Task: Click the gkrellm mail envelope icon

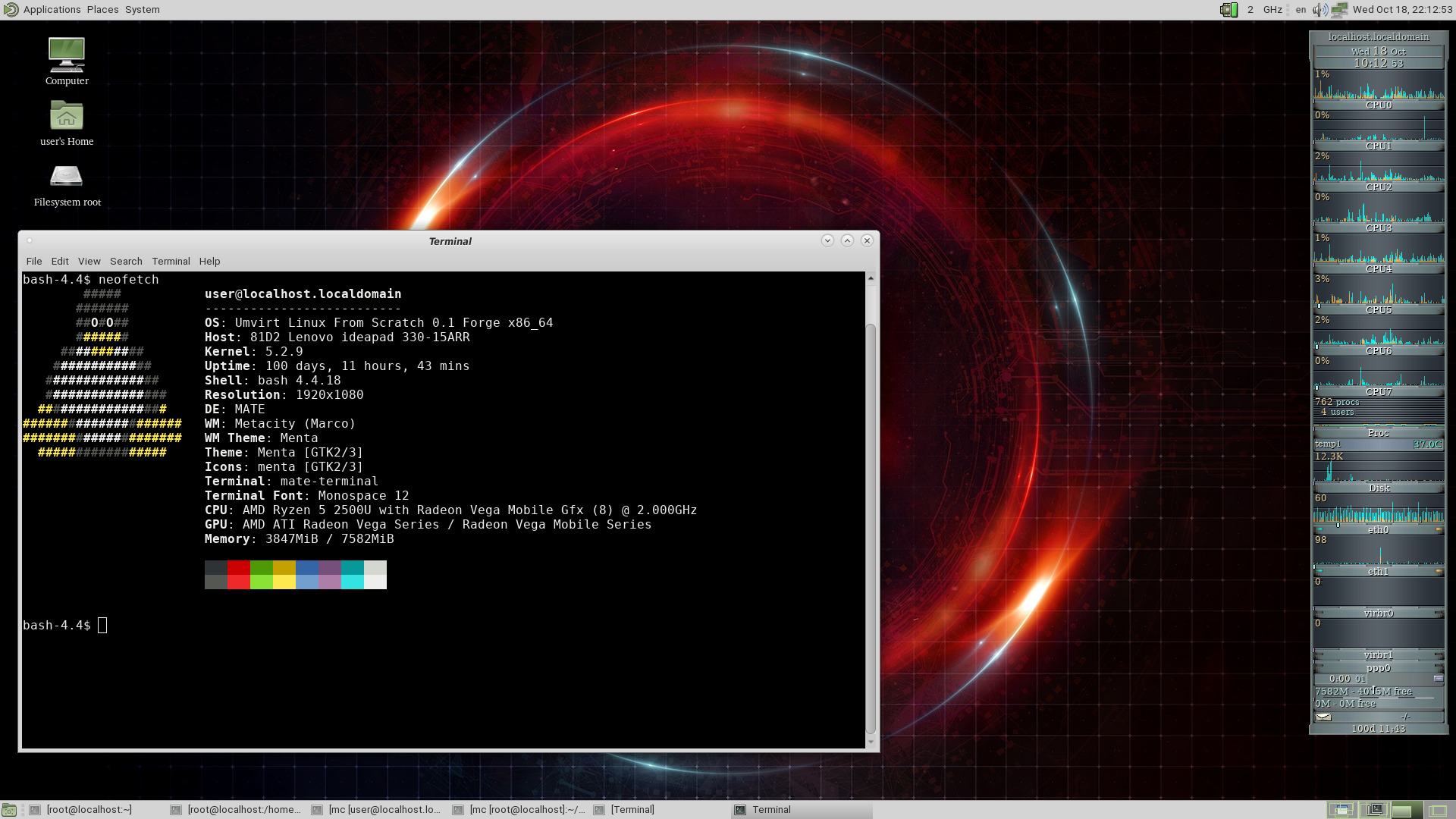Action: [x=1323, y=717]
